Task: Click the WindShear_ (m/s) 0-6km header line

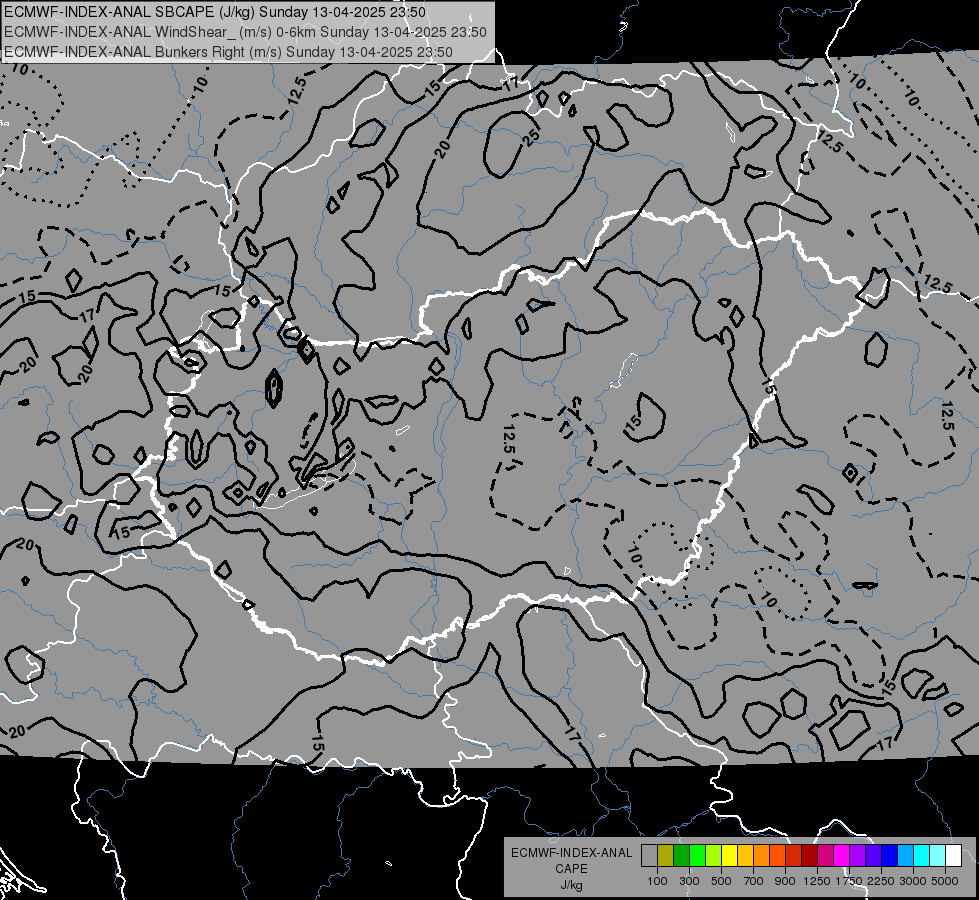Action: click(x=245, y=32)
